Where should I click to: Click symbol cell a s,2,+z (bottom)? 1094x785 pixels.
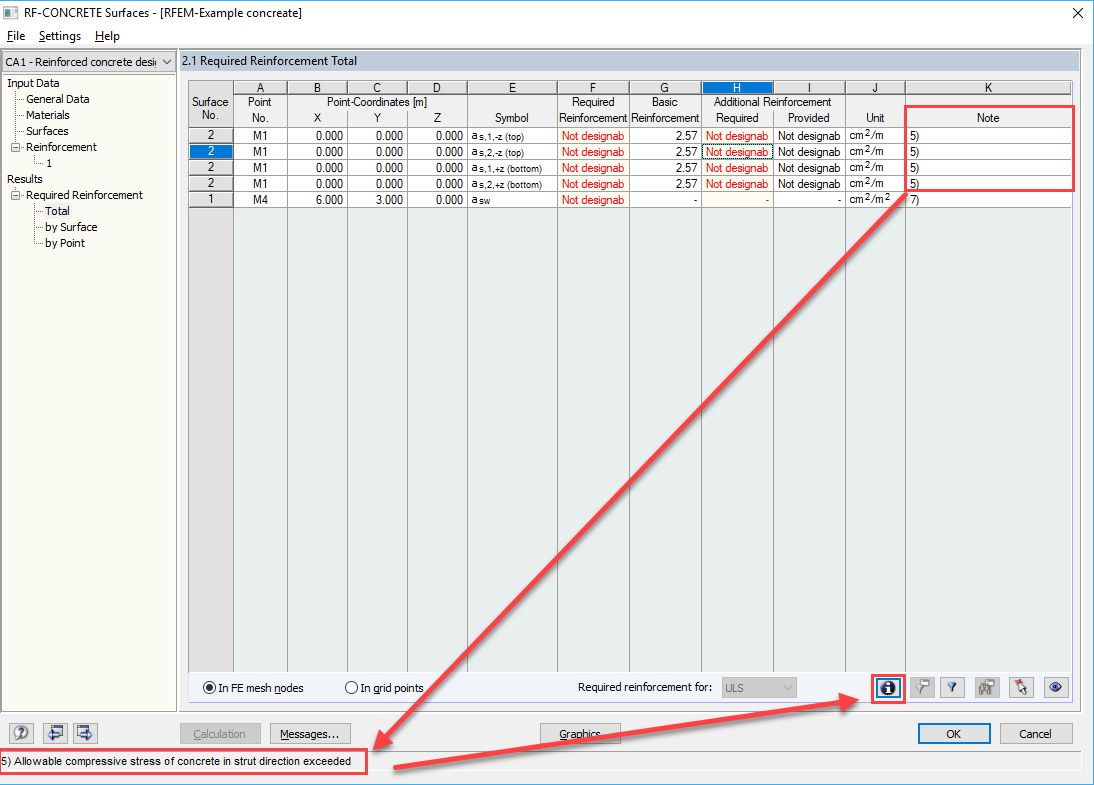click(512, 184)
